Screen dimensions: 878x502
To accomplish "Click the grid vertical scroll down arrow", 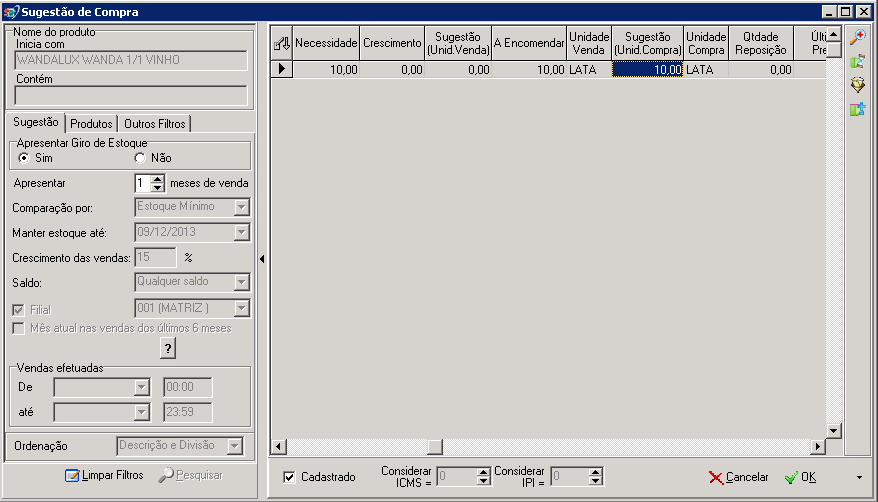I will (x=834, y=430).
